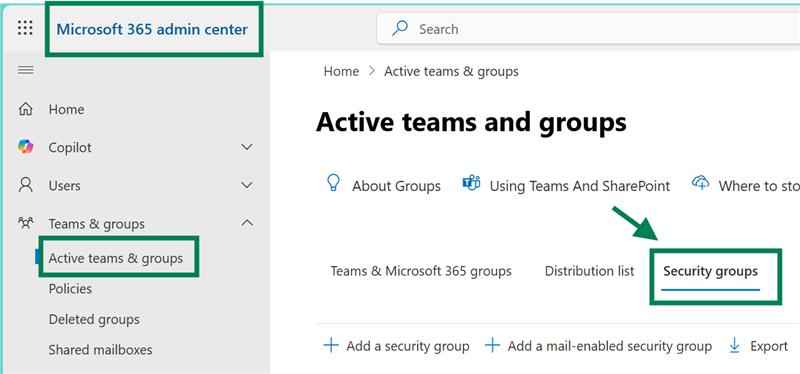Viewport: 800px width, 374px height.
Task: Click the search magnifier icon
Action: (x=400, y=29)
